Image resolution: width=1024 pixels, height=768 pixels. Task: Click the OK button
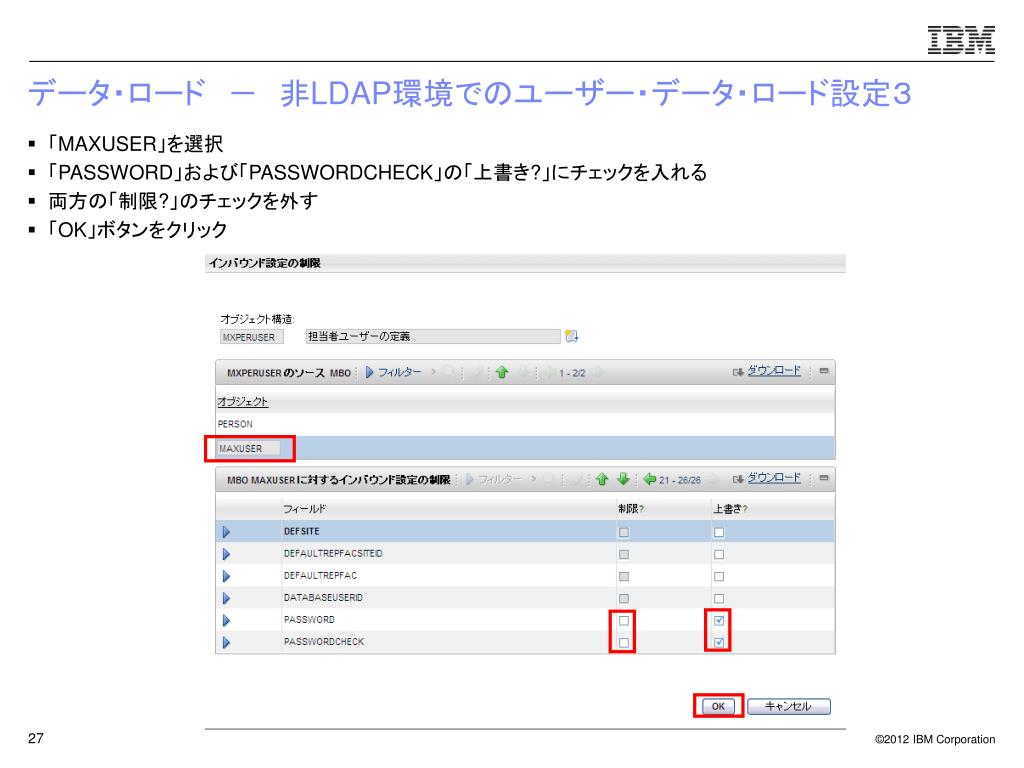(x=718, y=706)
